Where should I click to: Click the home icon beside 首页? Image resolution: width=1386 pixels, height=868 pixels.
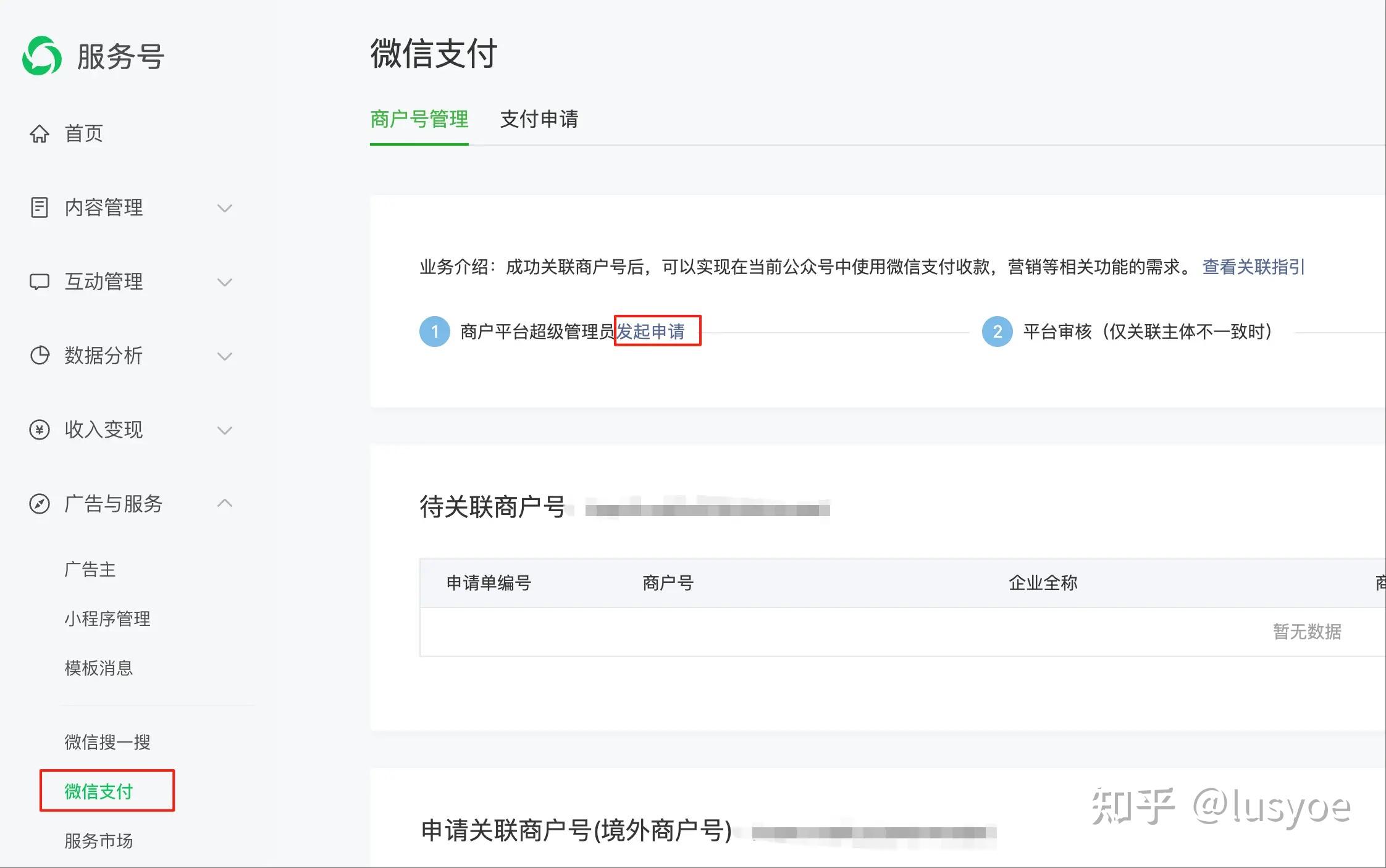coord(40,133)
